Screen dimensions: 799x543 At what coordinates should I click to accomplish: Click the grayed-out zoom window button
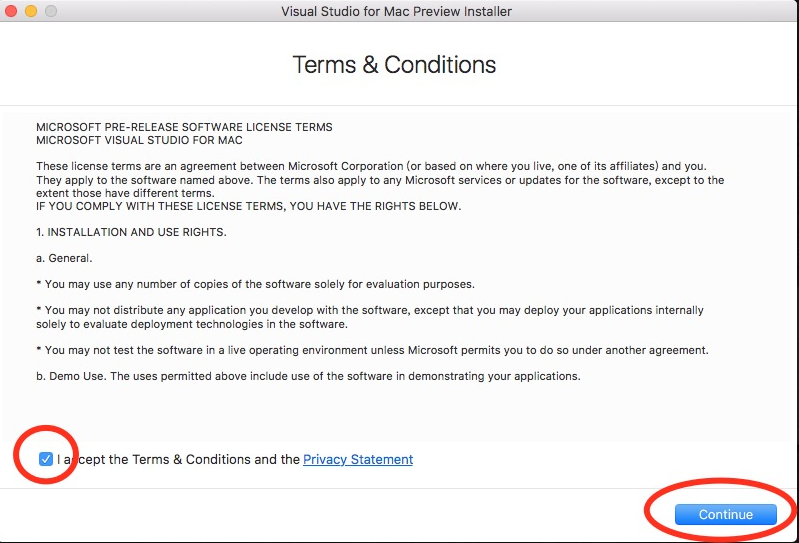click(x=50, y=11)
